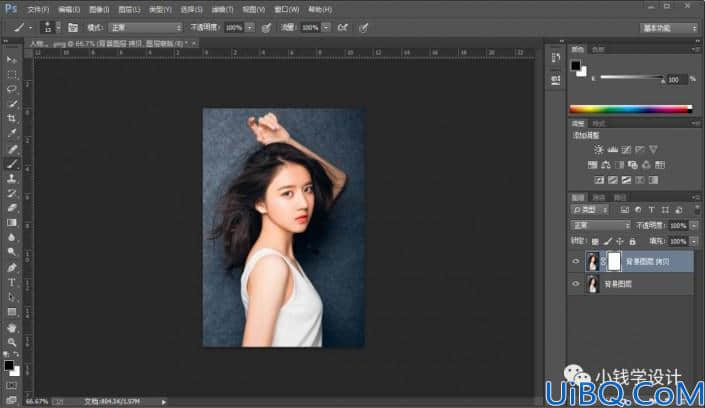Image resolution: width=705 pixels, height=408 pixels.
Task: Select the Move tool
Action: [x=12, y=60]
